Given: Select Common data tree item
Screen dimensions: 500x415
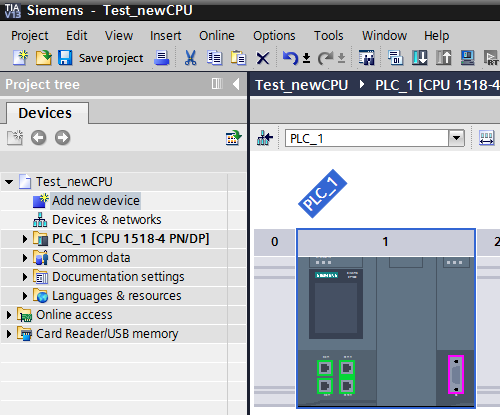Looking at the screenshot, I should [x=91, y=258].
